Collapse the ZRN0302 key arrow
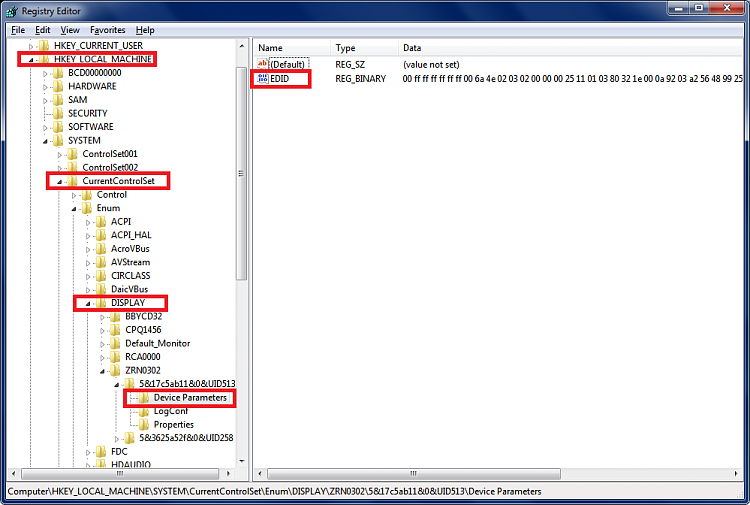This screenshot has height=505, width=750. coord(102,371)
